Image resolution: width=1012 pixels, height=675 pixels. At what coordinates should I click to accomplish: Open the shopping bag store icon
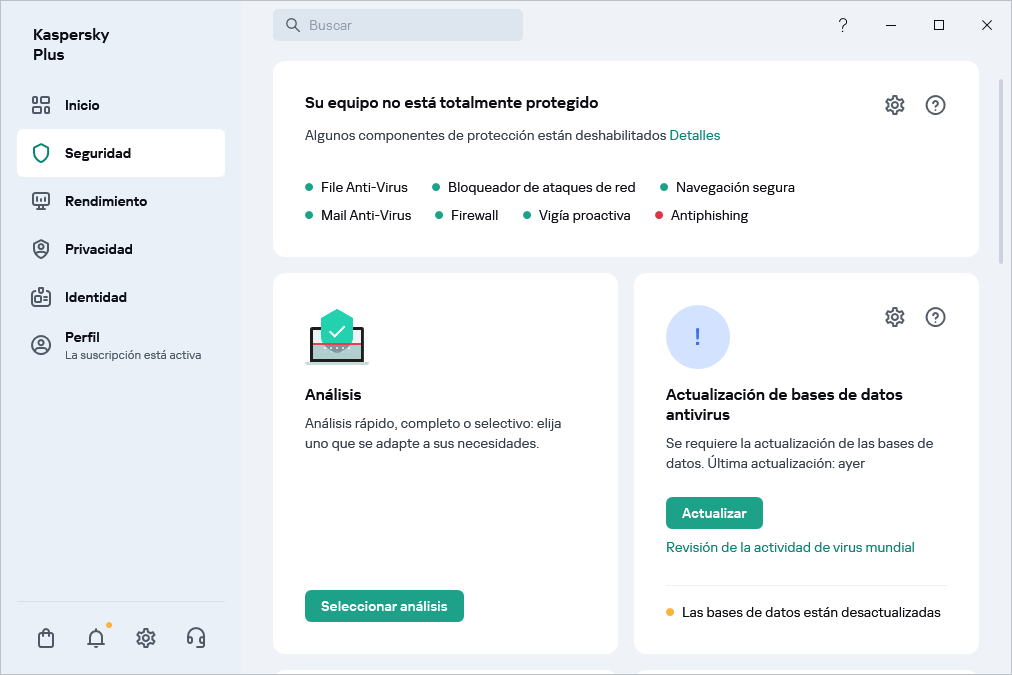point(45,638)
